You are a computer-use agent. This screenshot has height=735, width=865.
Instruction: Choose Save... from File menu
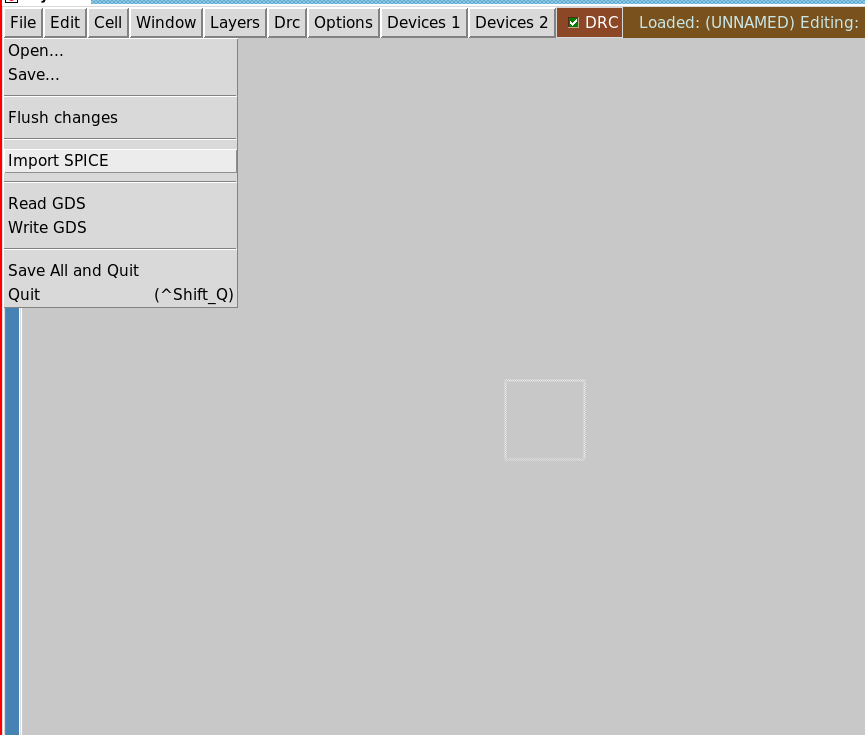[x=120, y=74]
